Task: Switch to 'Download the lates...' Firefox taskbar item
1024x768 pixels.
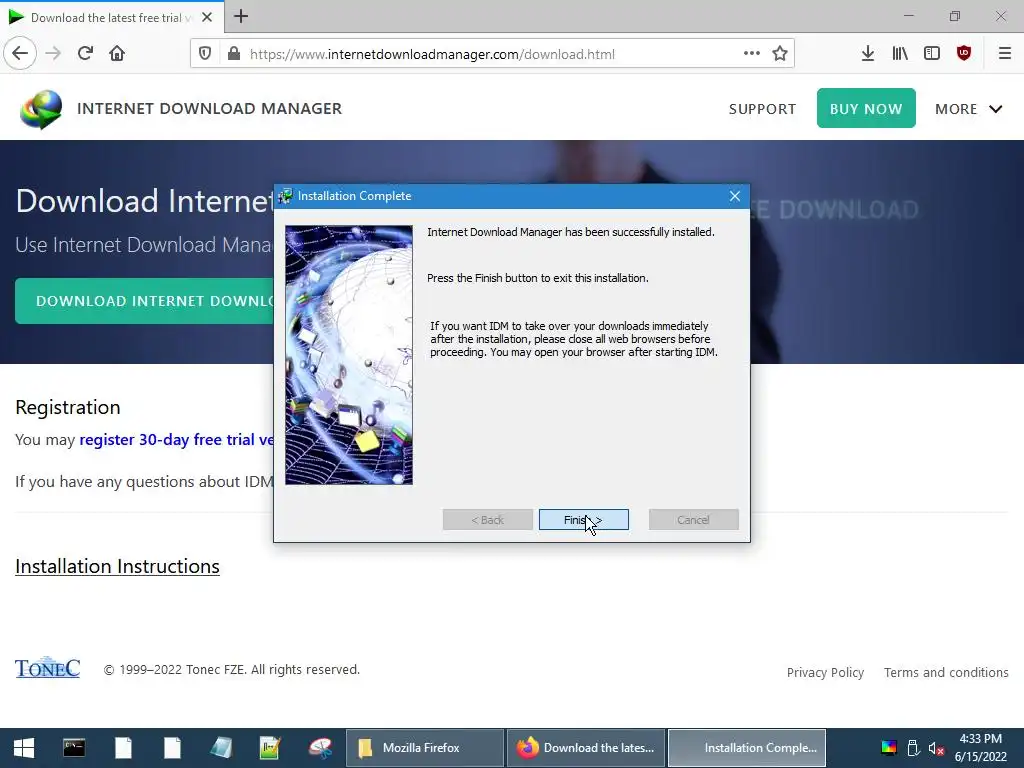Action: (586, 748)
